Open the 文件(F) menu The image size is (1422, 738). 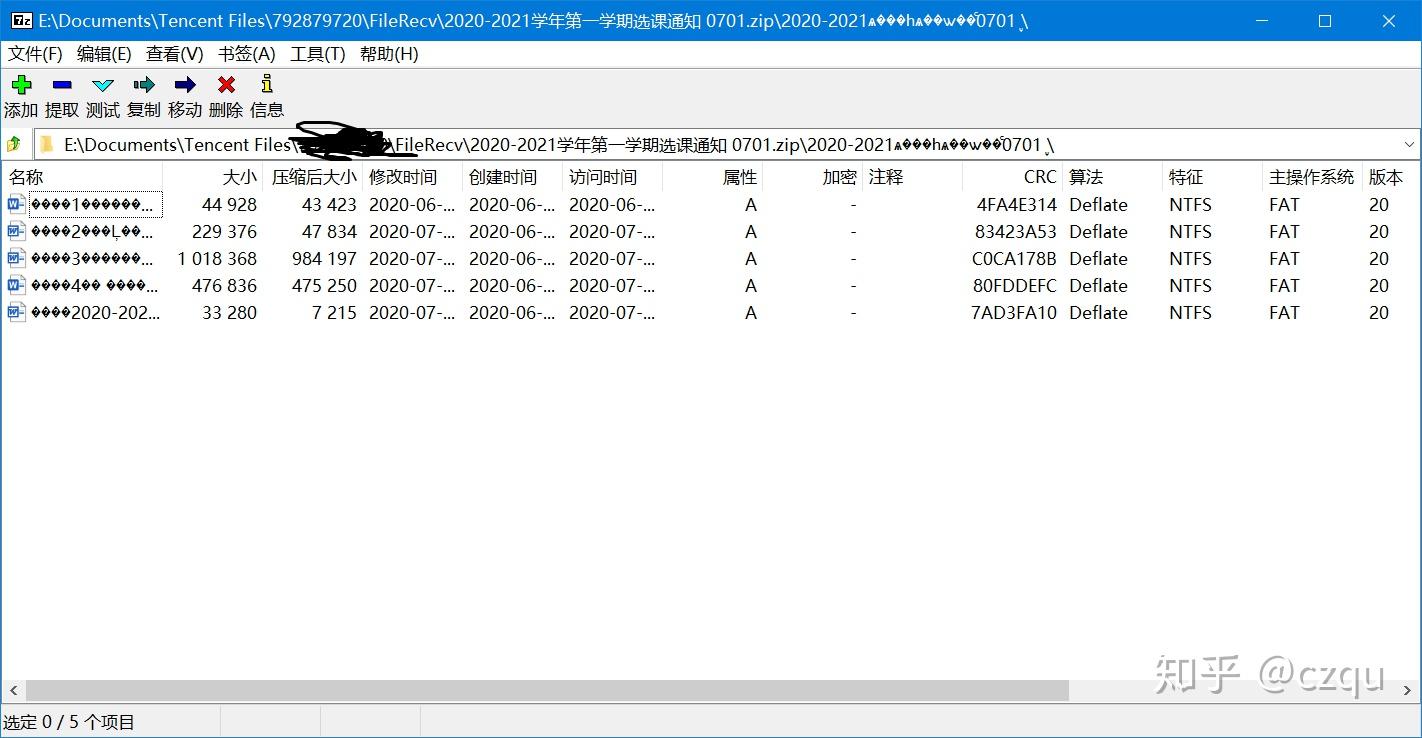pos(33,54)
